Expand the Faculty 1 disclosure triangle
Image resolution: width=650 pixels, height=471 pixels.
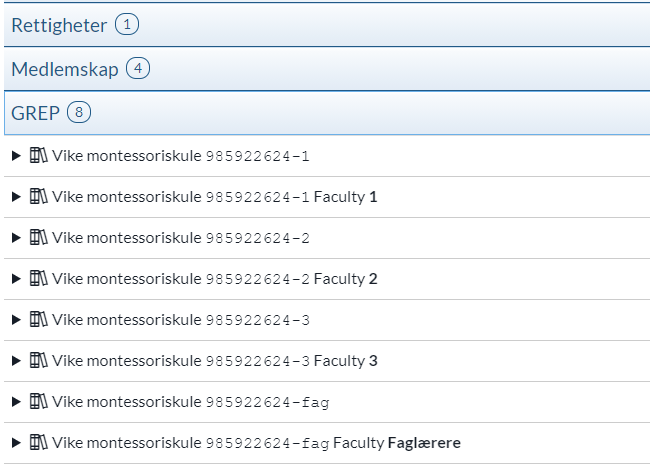tap(15, 197)
